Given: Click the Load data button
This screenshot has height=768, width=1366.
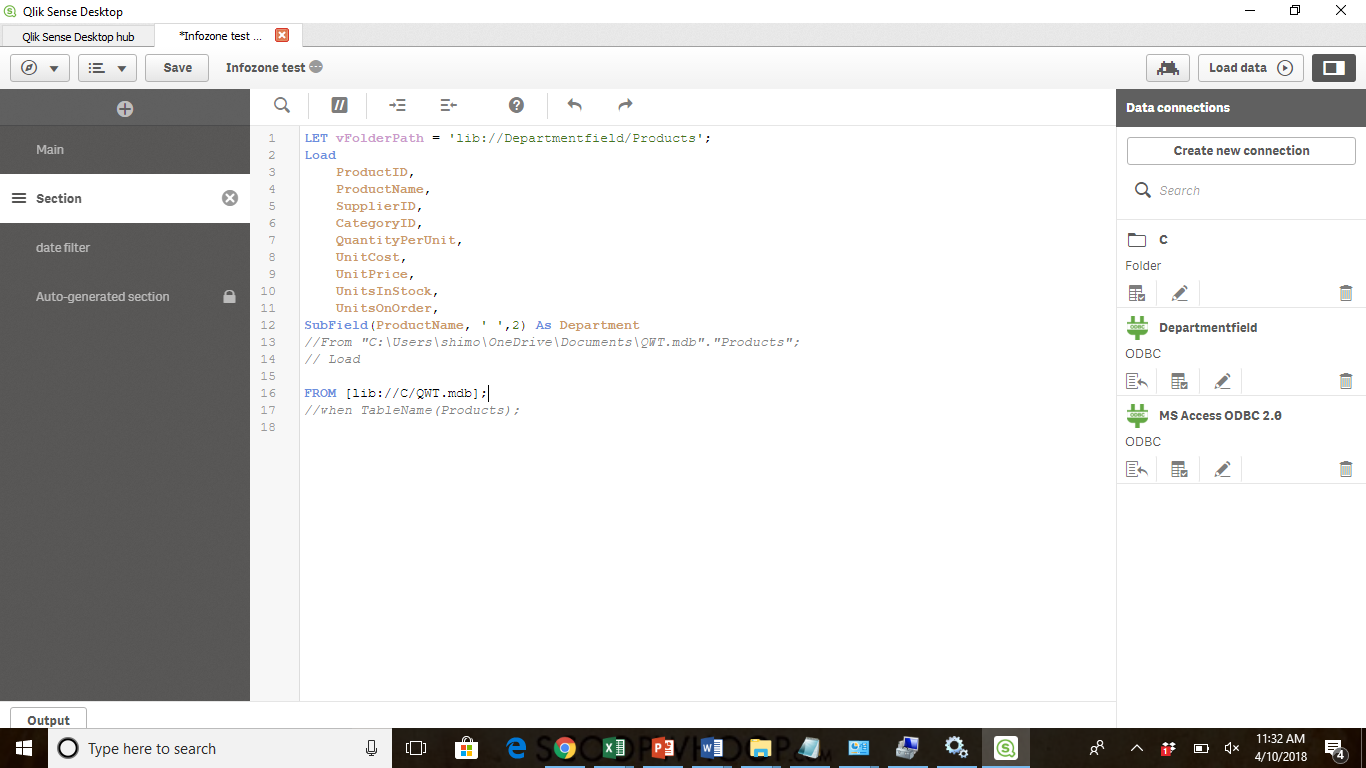Looking at the screenshot, I should (x=1251, y=68).
